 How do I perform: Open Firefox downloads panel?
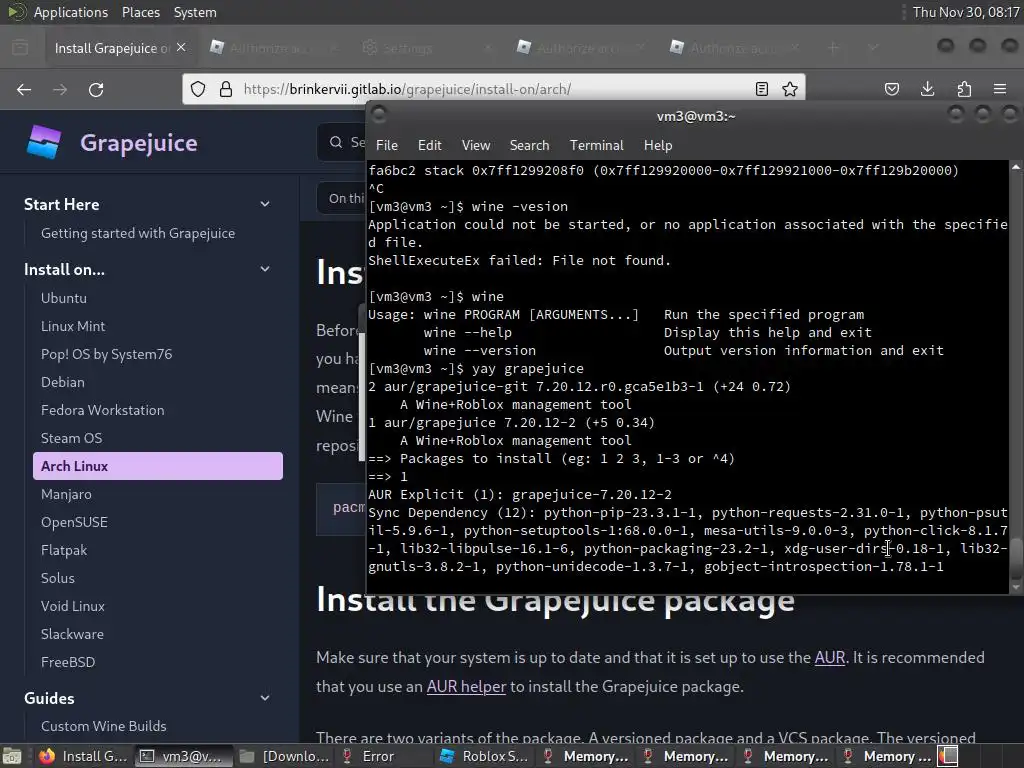(x=927, y=89)
